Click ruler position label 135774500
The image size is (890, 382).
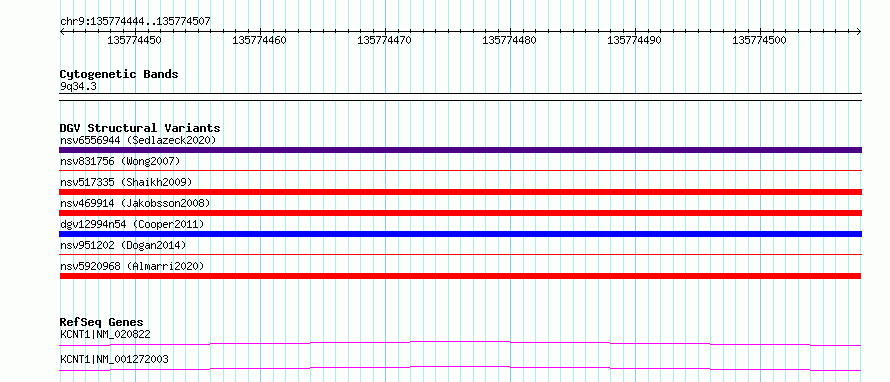[759, 40]
